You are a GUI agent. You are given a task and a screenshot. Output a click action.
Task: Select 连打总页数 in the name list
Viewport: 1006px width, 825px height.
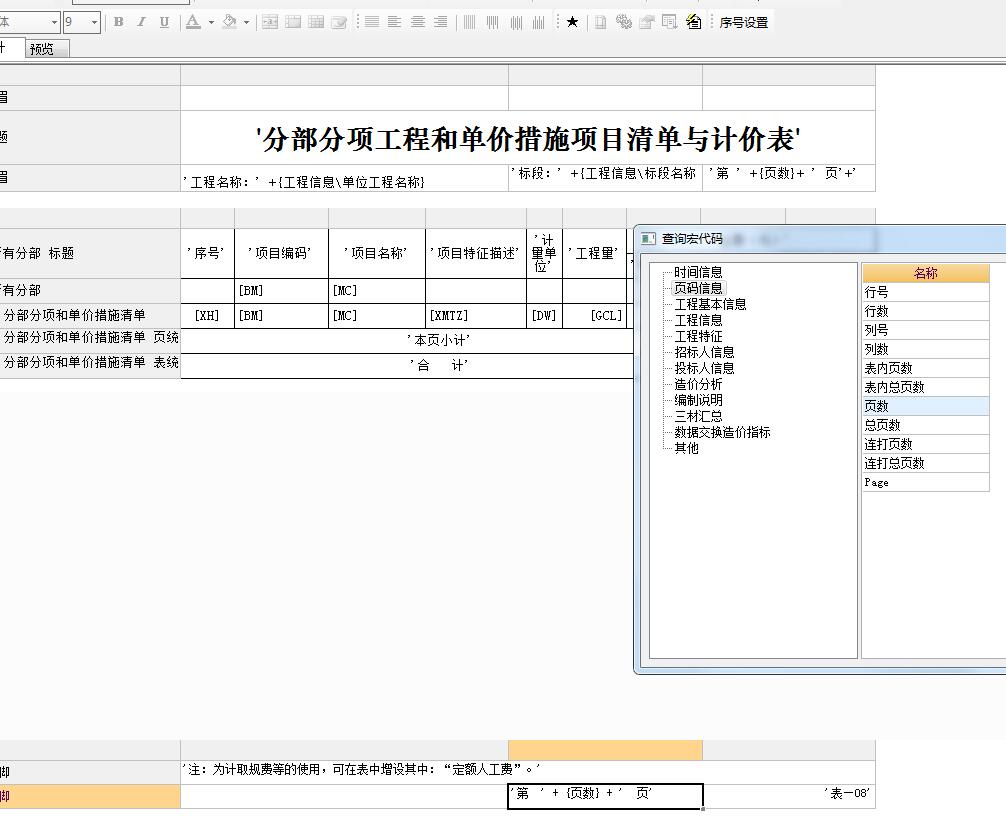coord(925,463)
